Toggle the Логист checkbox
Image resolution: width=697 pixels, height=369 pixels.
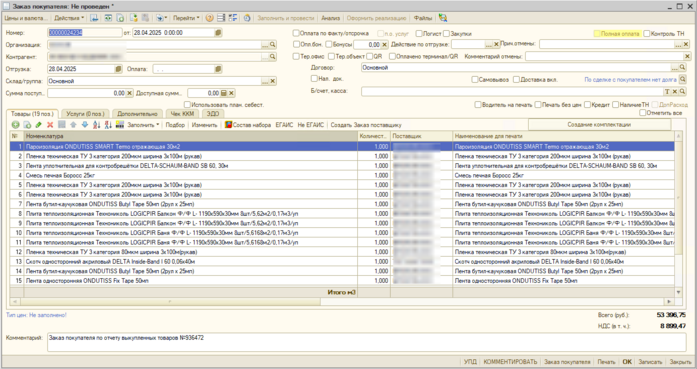419,33
